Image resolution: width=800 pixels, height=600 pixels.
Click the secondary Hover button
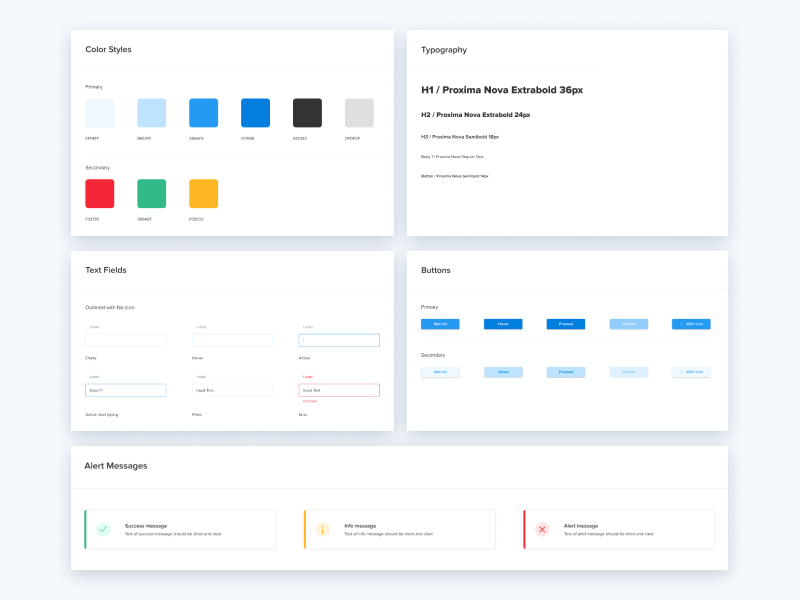click(503, 372)
